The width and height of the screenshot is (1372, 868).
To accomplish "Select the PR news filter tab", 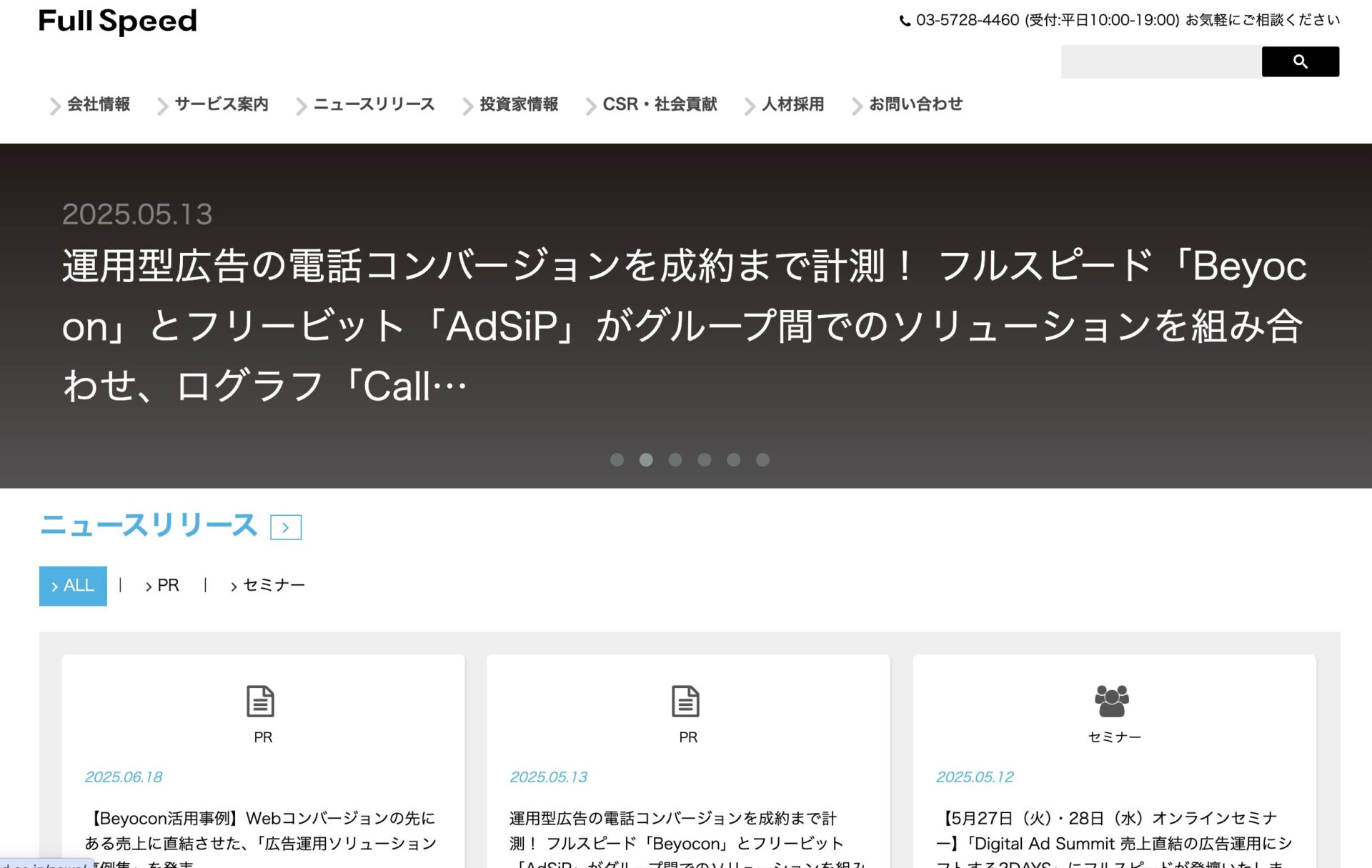I will tap(162, 586).
